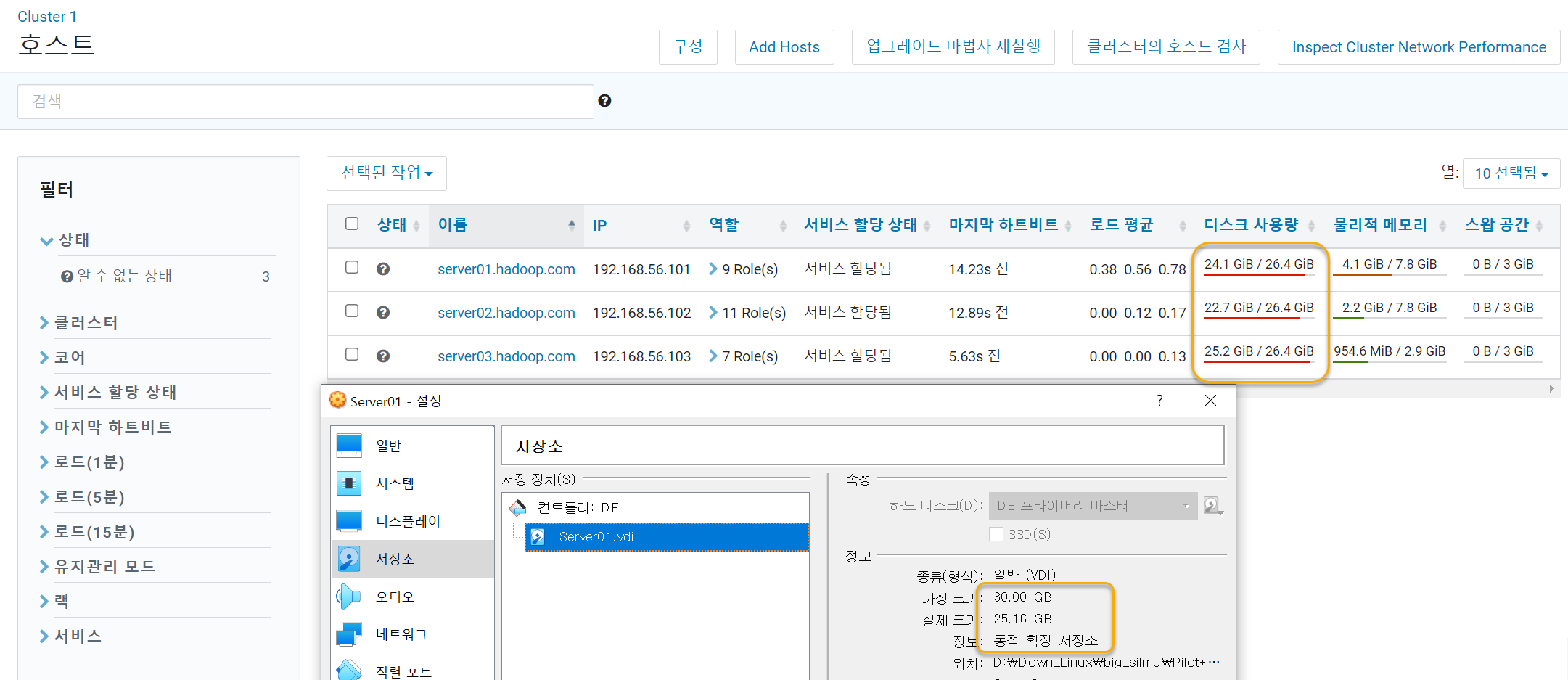This screenshot has width=1568, height=680.
Task: Focus the 검색 search field
Action: tap(305, 102)
